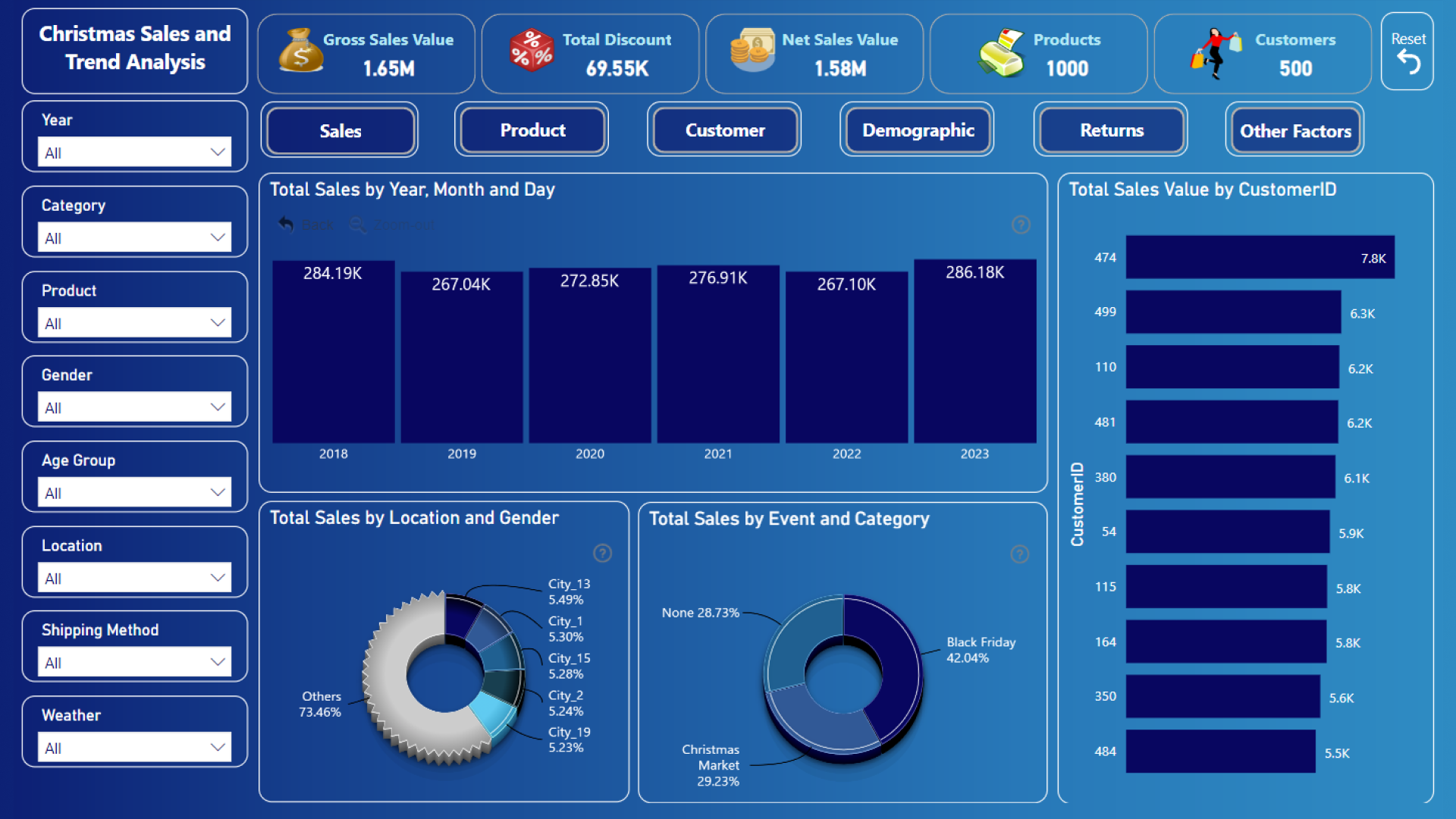The image size is (1456, 819).
Task: Click the City_19 5.23% label
Action: 569,739
